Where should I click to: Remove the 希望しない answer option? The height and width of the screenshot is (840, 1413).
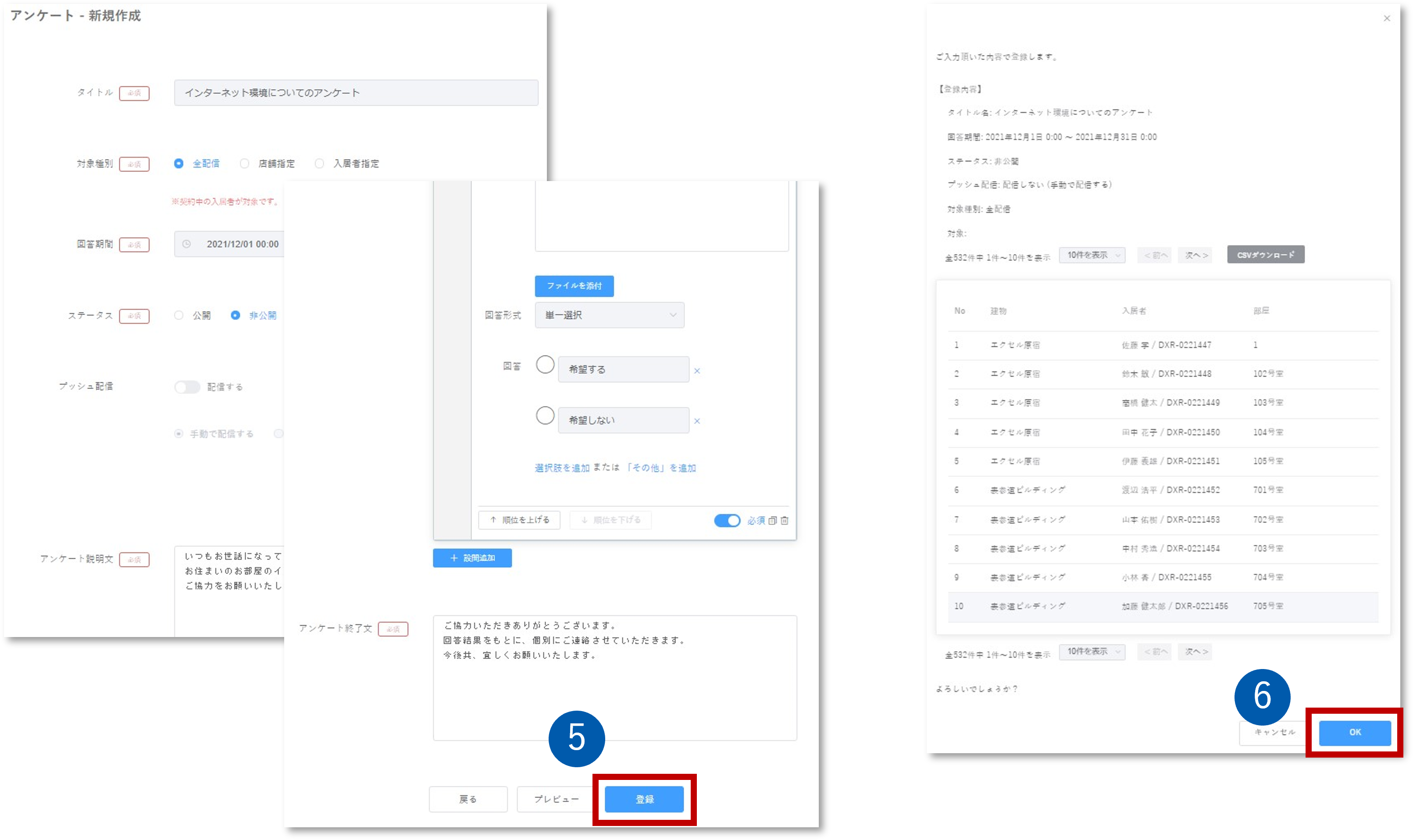(697, 421)
